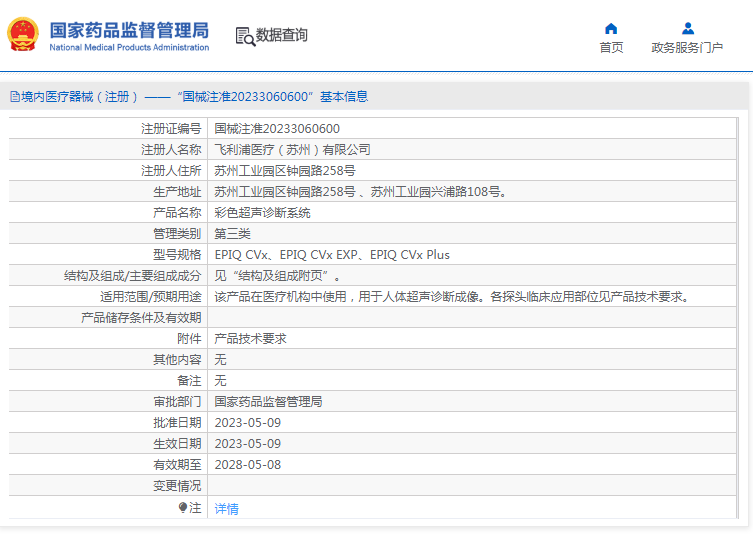Image resolution: width=753 pixels, height=538 pixels.
Task: Click the 注册证编号 label
Action: click(x=171, y=129)
